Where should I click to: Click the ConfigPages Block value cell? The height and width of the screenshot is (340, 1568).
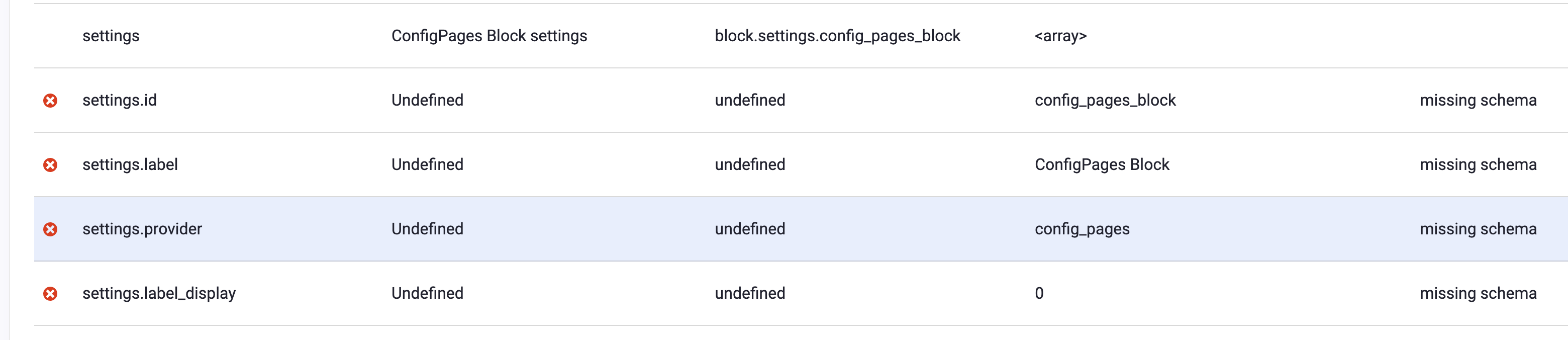pos(1102,164)
